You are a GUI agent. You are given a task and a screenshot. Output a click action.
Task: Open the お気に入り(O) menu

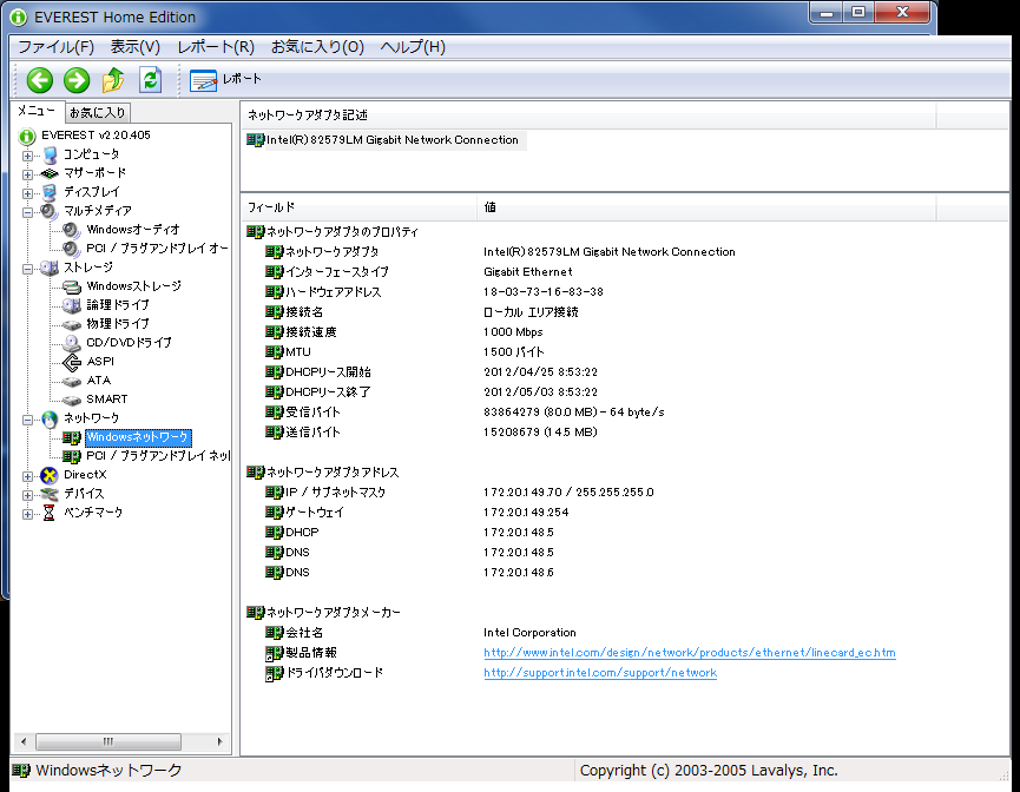(x=317, y=47)
